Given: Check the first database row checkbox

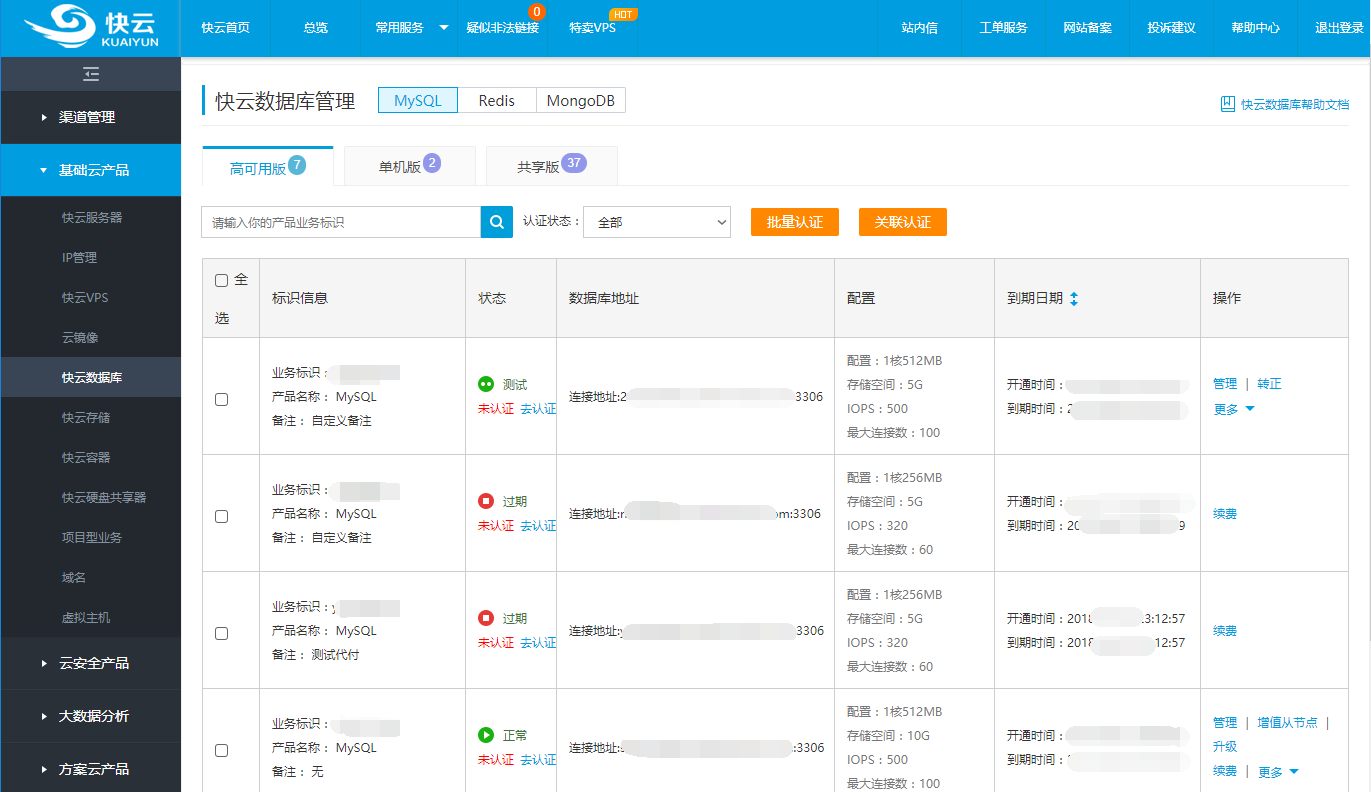Looking at the screenshot, I should coord(221,399).
